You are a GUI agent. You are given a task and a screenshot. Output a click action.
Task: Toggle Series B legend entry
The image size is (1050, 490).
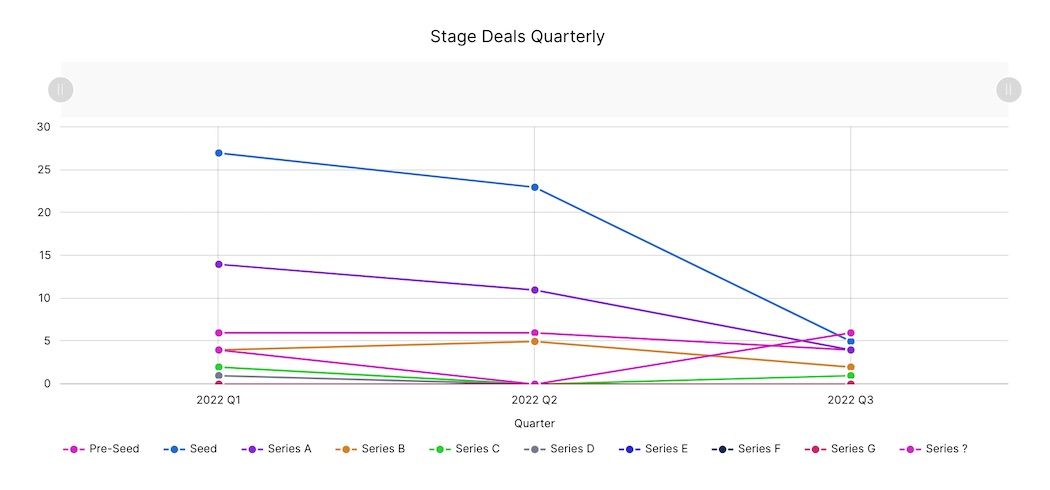pyautogui.click(x=371, y=449)
